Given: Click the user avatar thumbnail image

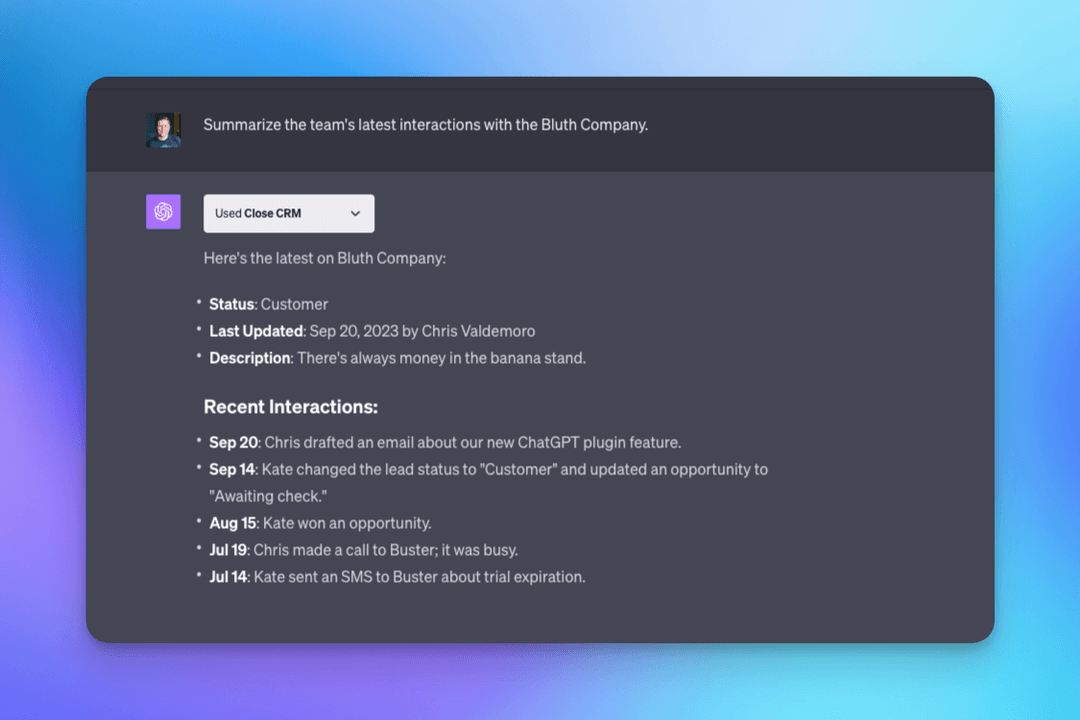Looking at the screenshot, I should click(164, 129).
